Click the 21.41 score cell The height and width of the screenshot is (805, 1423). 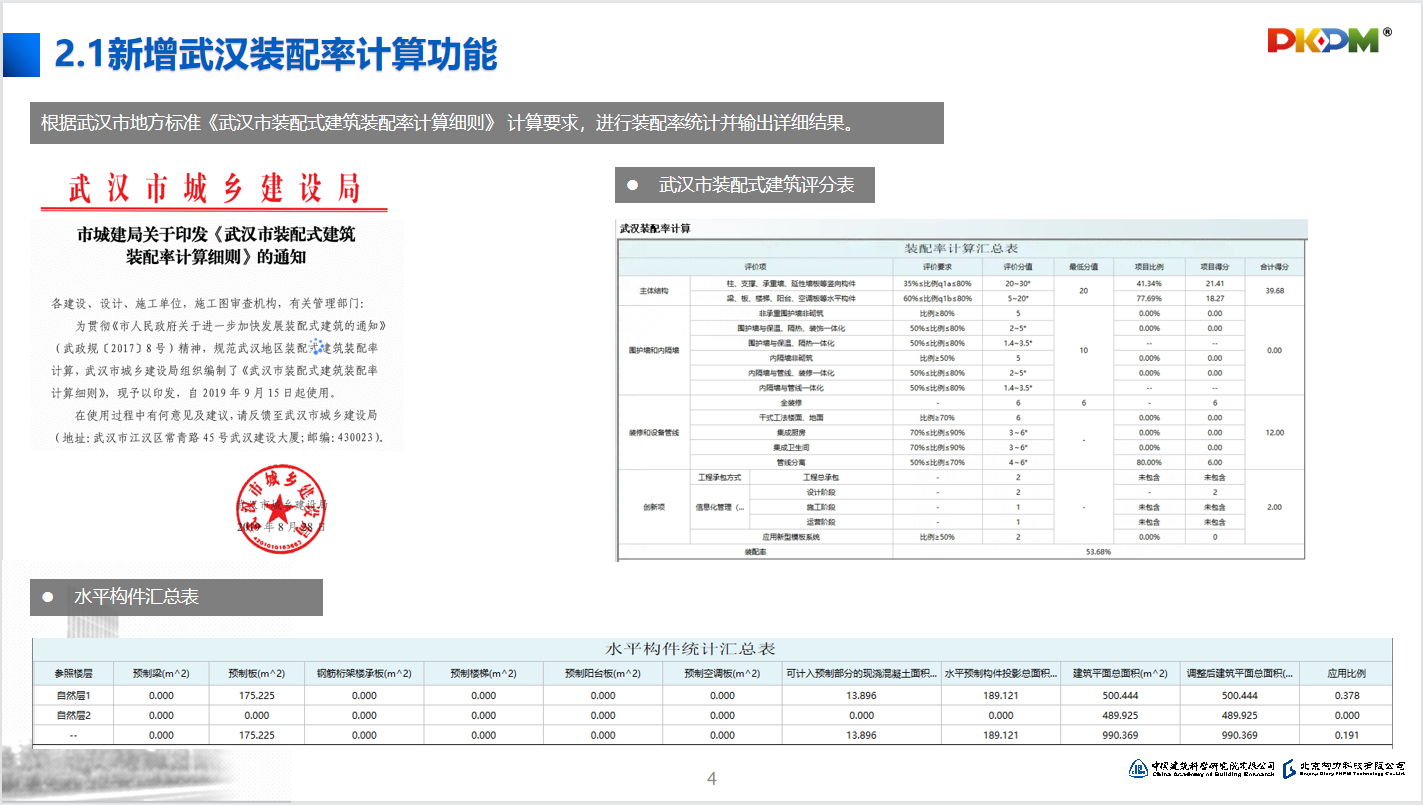tap(1214, 284)
